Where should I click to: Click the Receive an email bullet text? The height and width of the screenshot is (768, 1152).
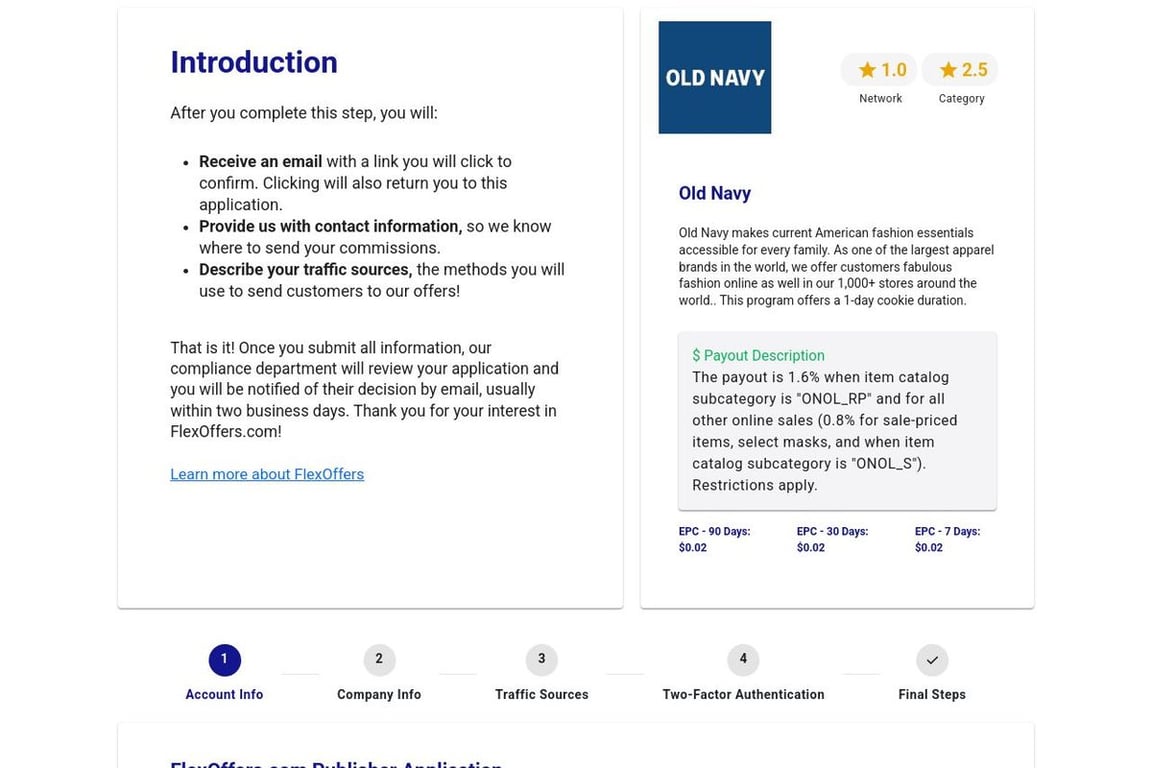click(x=260, y=162)
